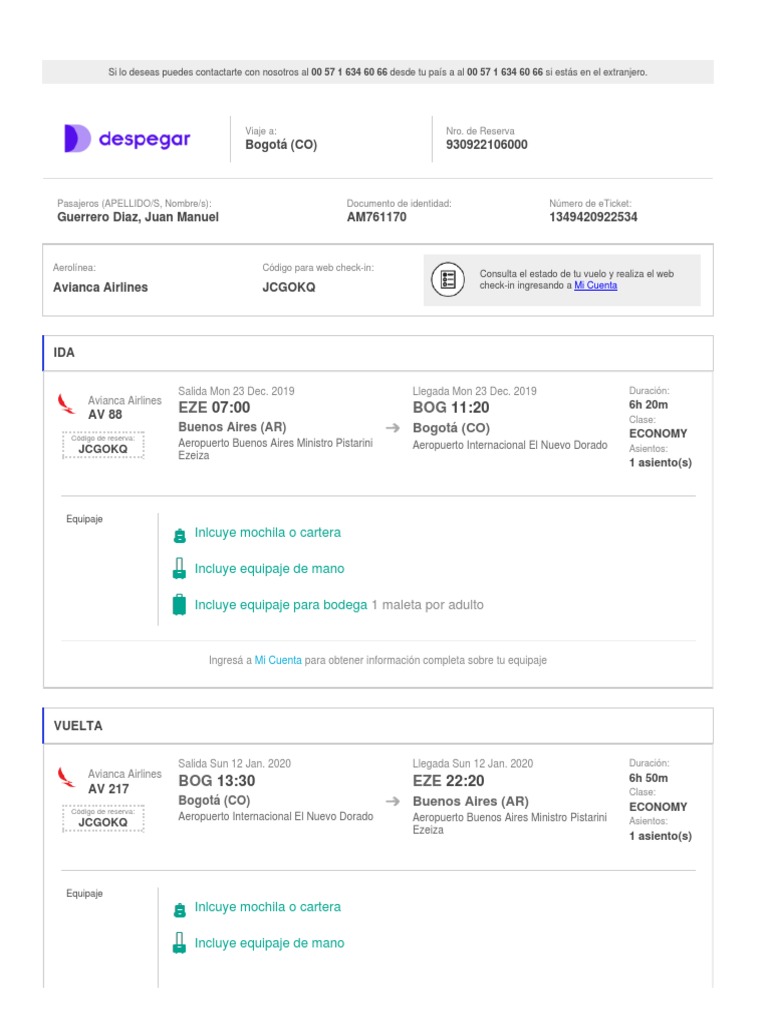The image size is (768, 1024).
Task: Click the backpack icon in VUELTA baggage
Action: pos(180,908)
